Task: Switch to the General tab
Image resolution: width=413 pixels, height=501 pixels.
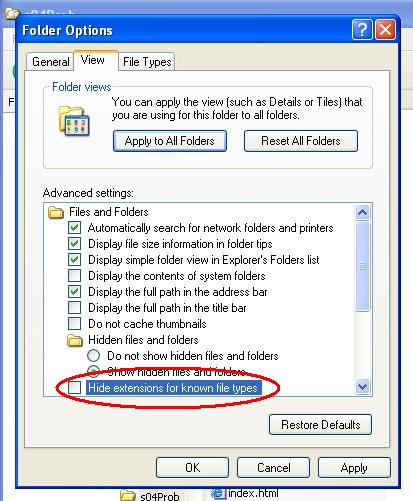Action: (51, 62)
